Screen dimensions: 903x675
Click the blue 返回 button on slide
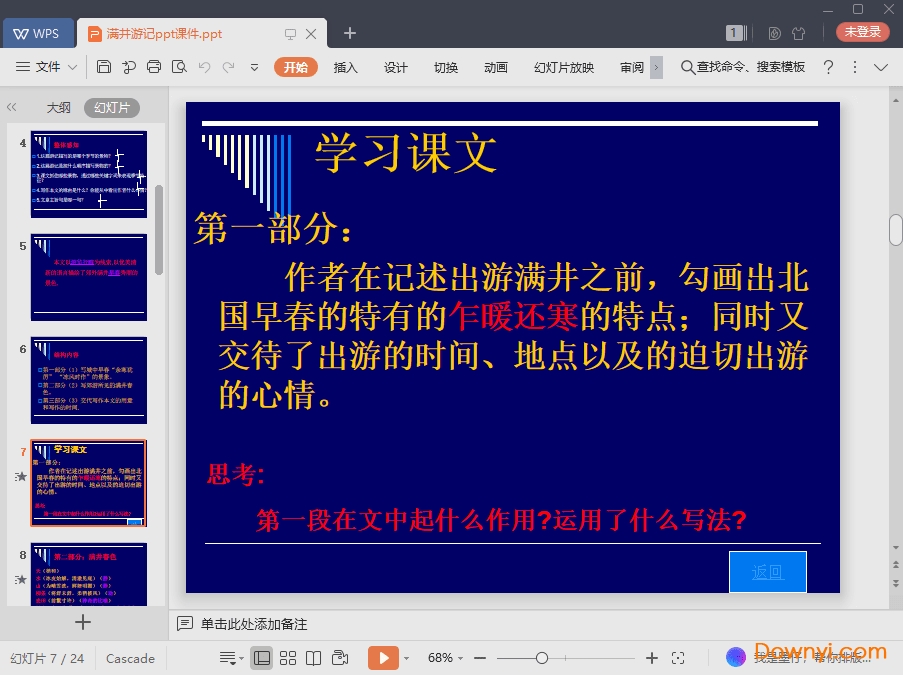click(768, 571)
